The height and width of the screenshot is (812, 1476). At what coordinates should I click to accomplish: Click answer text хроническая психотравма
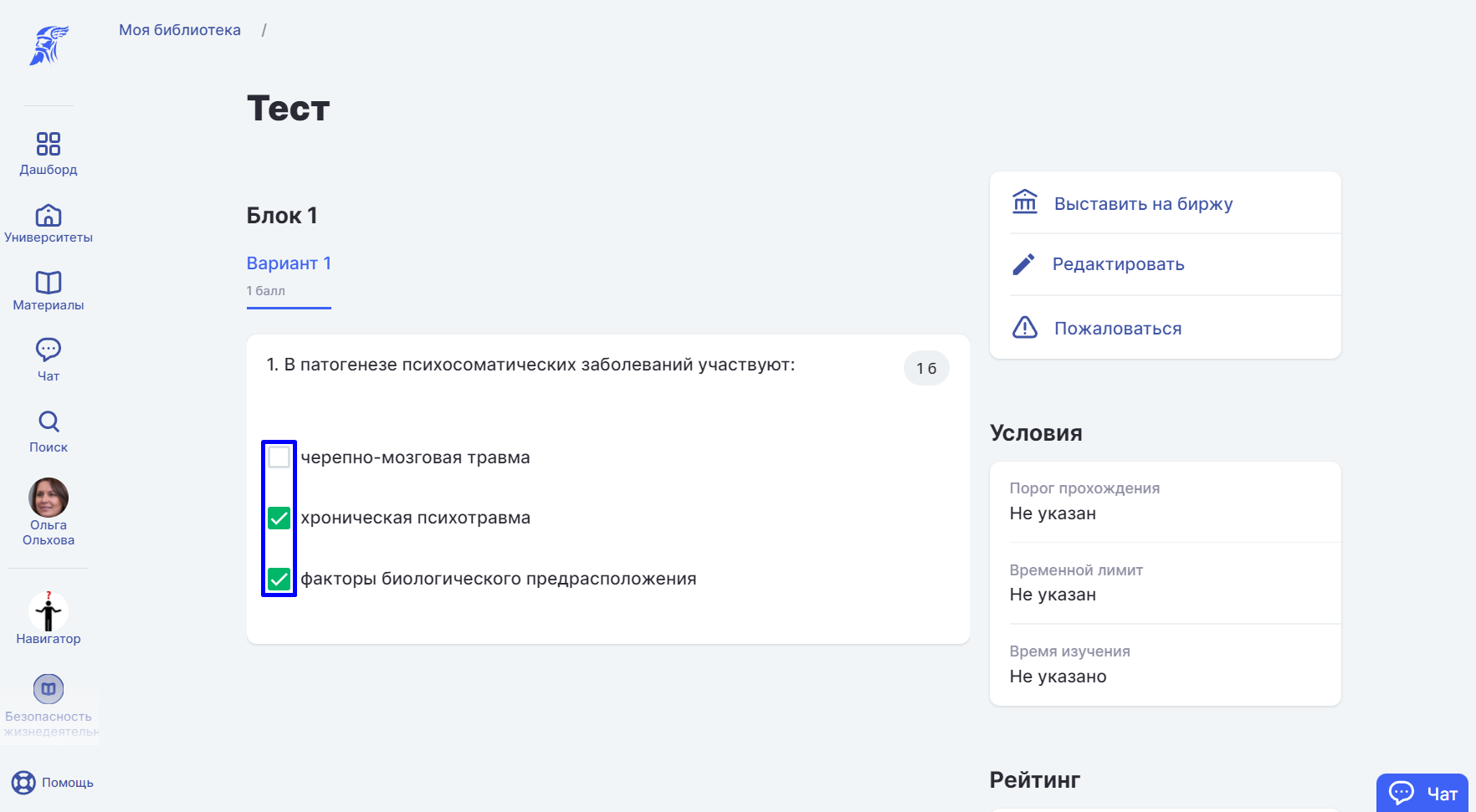(416, 518)
